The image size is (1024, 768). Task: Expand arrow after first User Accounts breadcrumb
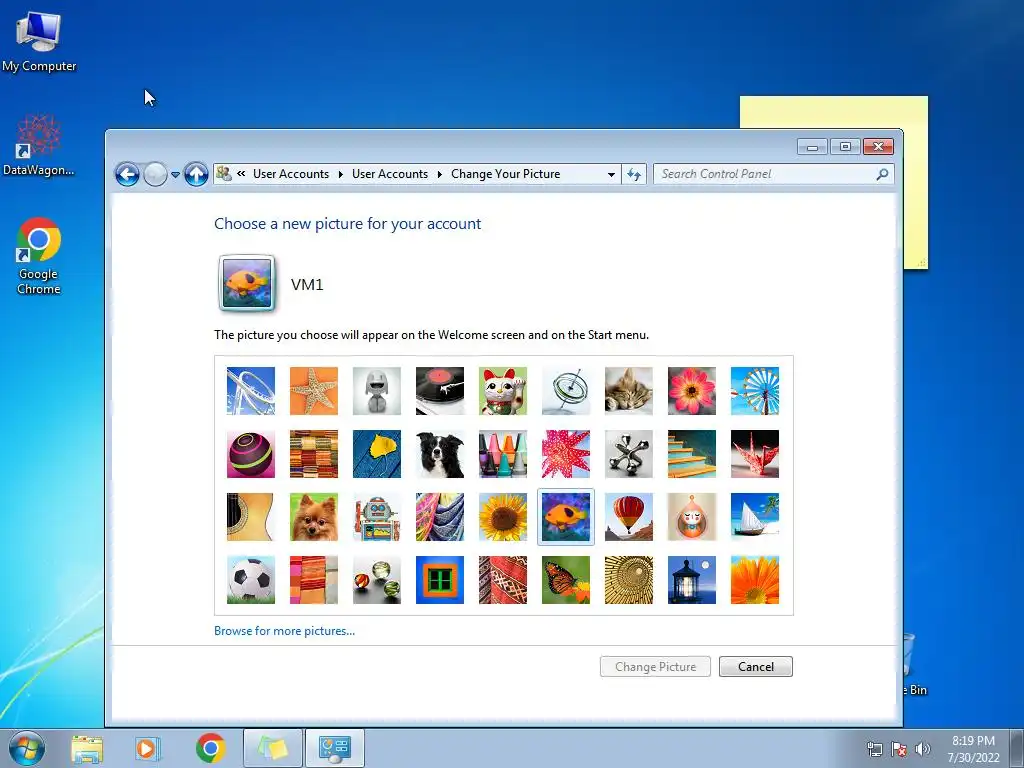[x=340, y=174]
